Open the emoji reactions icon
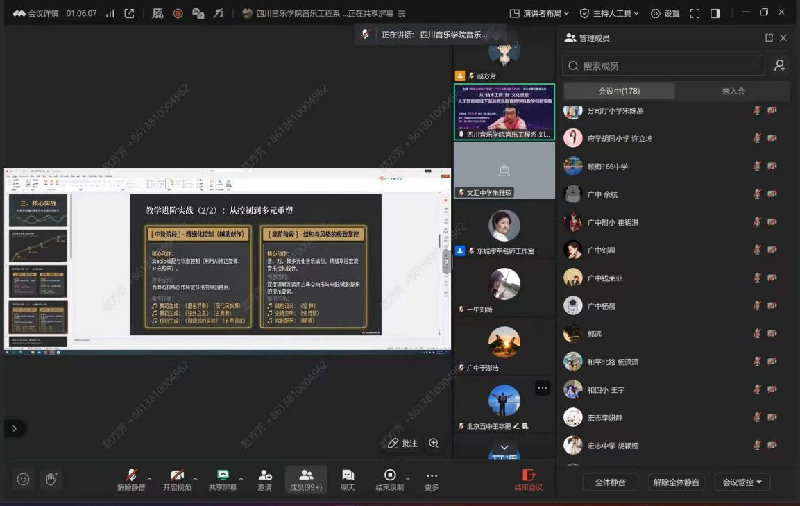This screenshot has height=506, width=800. 22,480
